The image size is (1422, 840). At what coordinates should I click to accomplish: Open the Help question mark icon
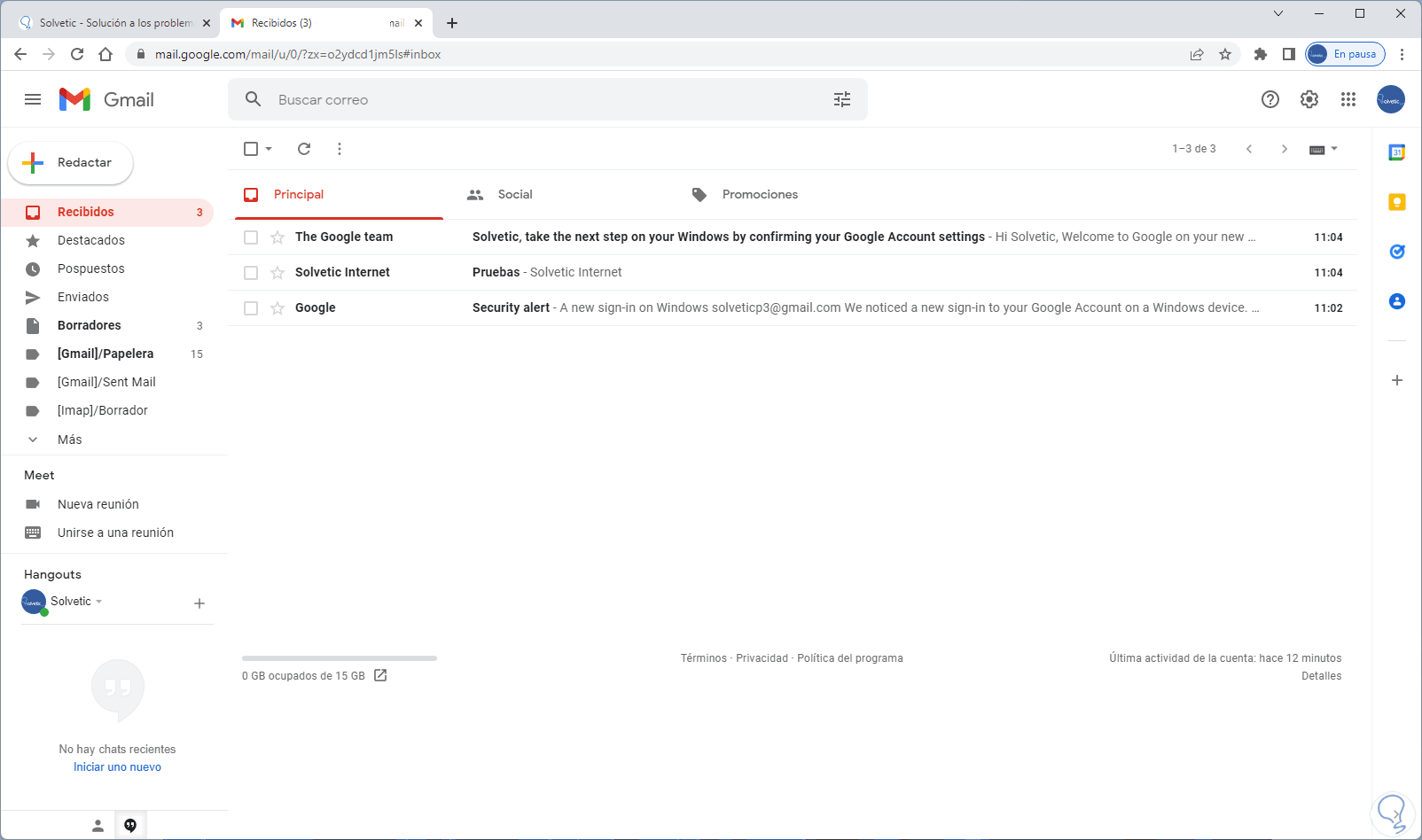1270,99
